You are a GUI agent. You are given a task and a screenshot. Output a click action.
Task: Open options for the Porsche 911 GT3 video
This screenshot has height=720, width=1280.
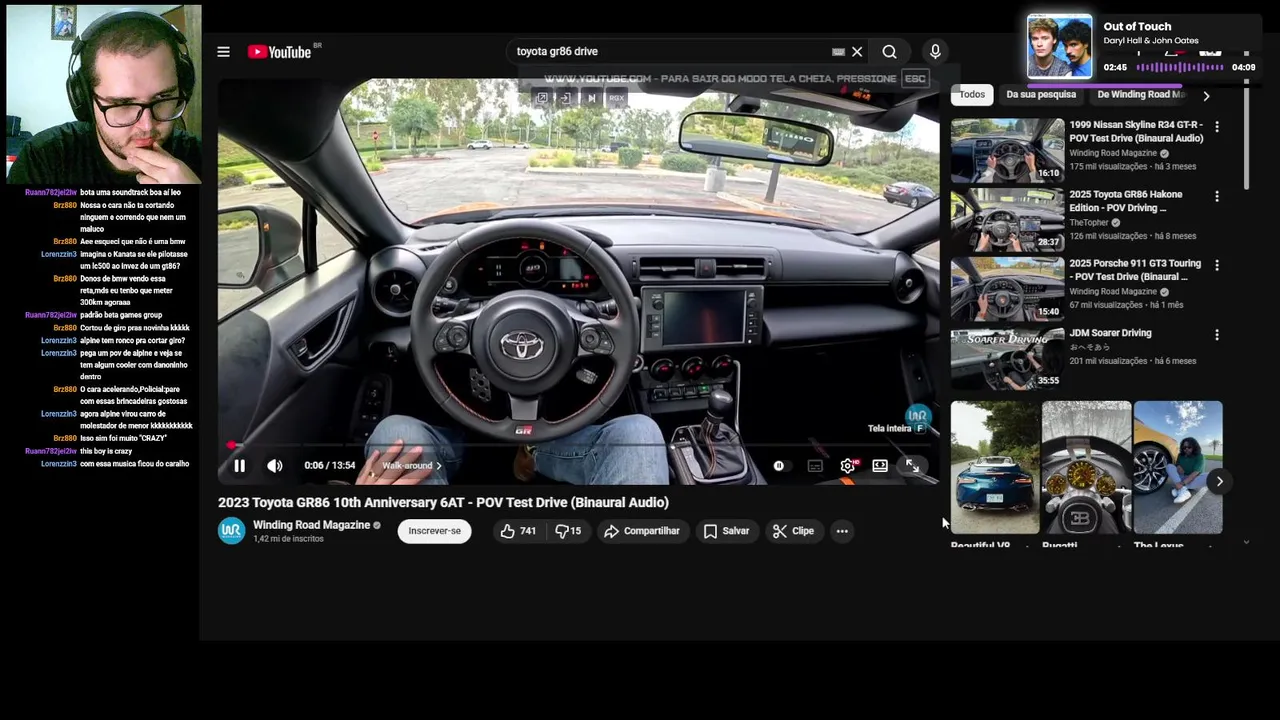[1217, 266]
